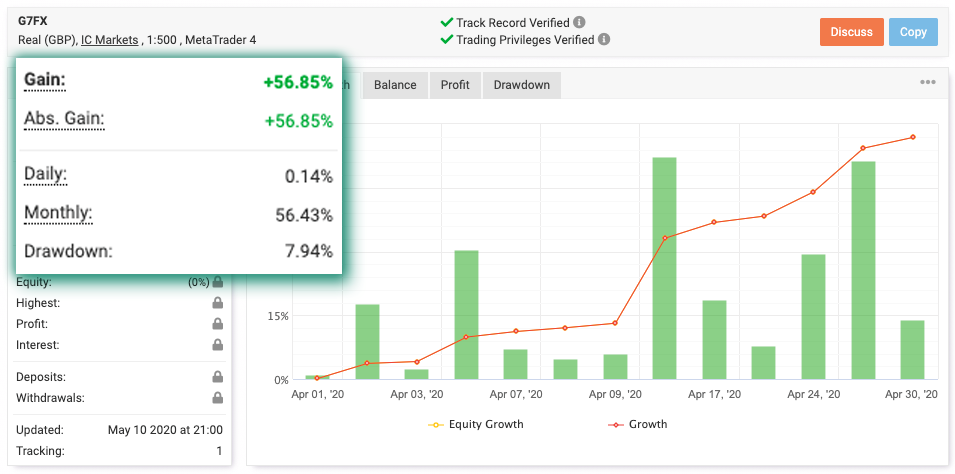This screenshot has width=955, height=474.
Task: Click the lock icon next to Deposits
Action: click(217, 377)
